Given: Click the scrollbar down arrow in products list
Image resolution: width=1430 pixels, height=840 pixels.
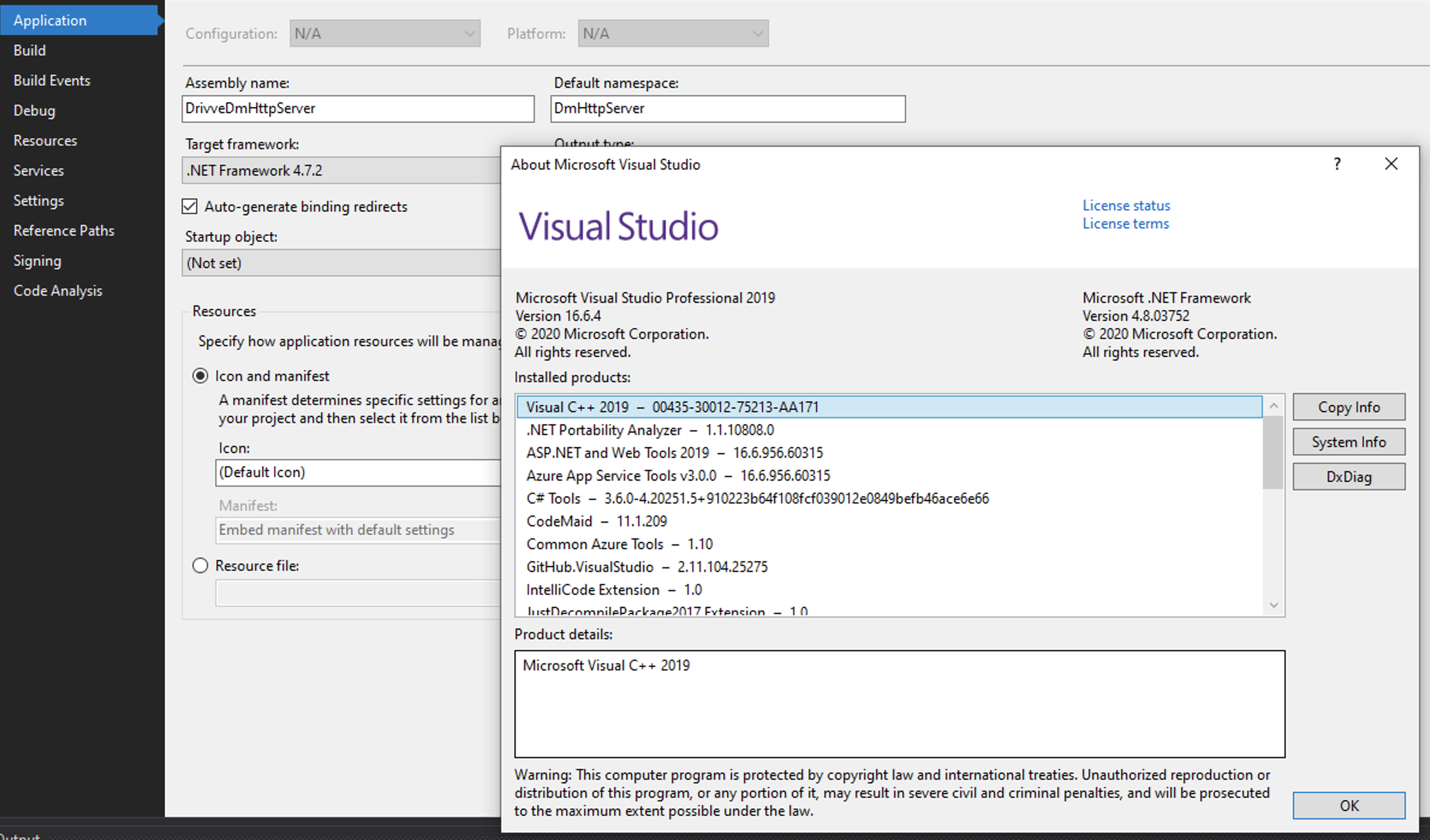Looking at the screenshot, I should 1274,605.
